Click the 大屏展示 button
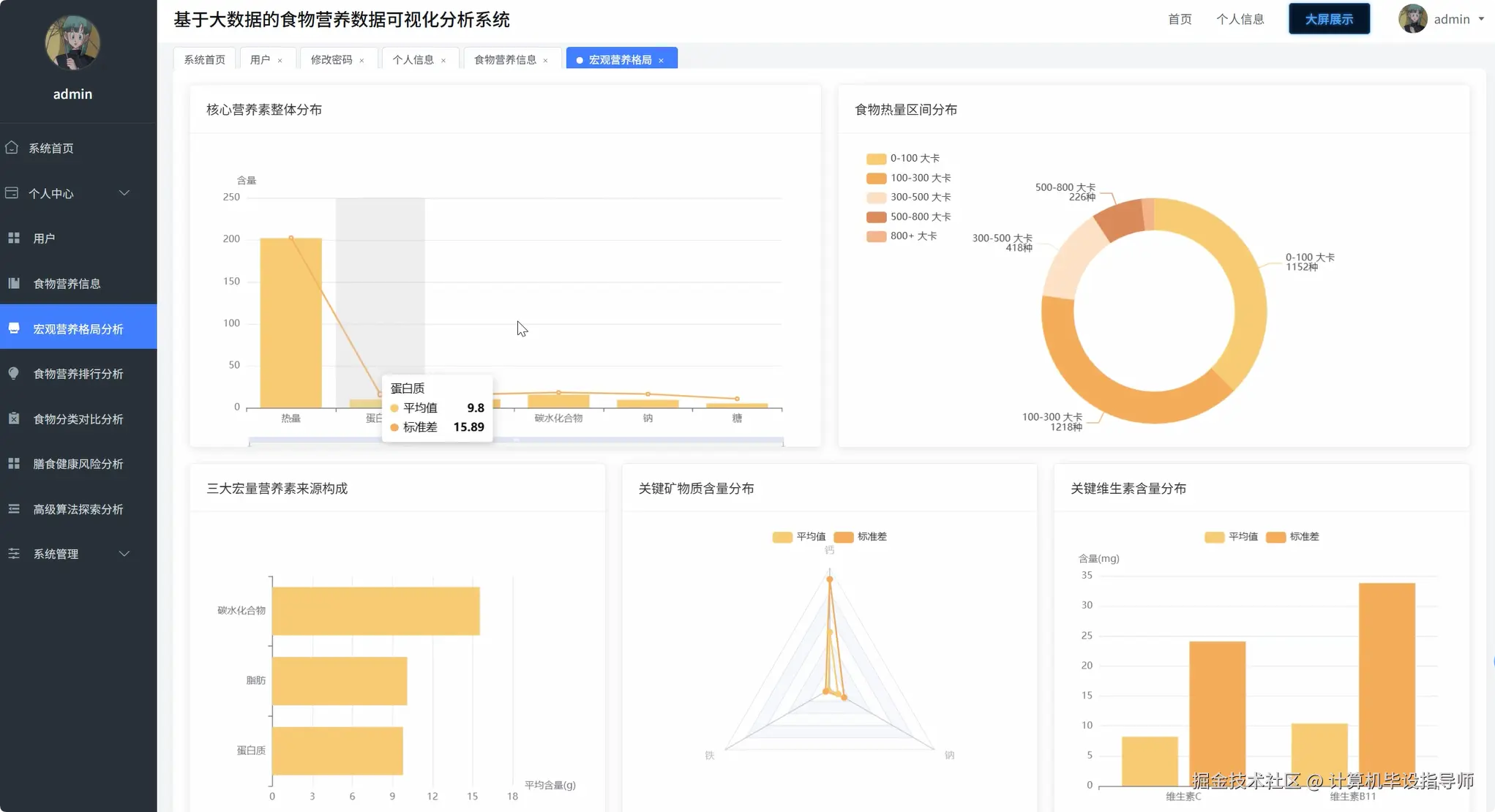This screenshot has width=1495, height=812. click(1328, 19)
